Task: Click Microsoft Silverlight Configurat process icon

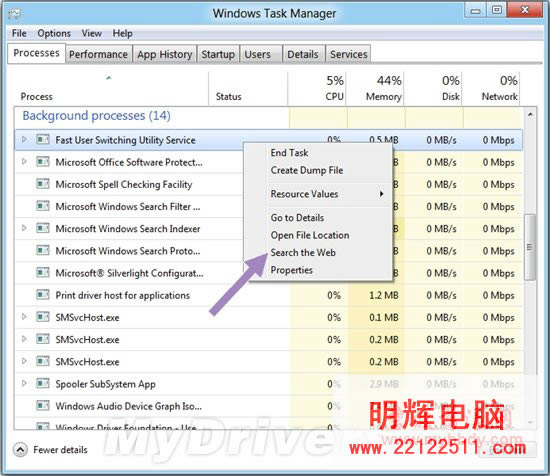Action: [x=43, y=273]
